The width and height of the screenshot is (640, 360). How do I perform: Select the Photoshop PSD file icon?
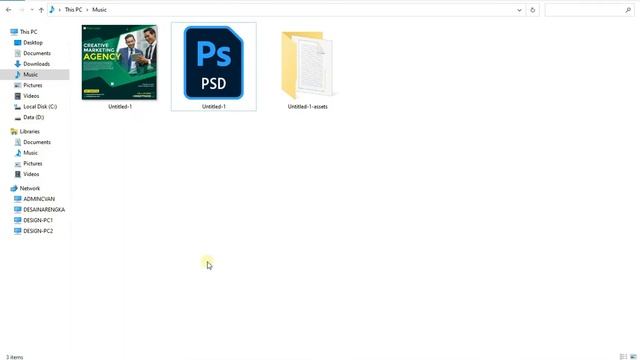pyautogui.click(x=213, y=62)
